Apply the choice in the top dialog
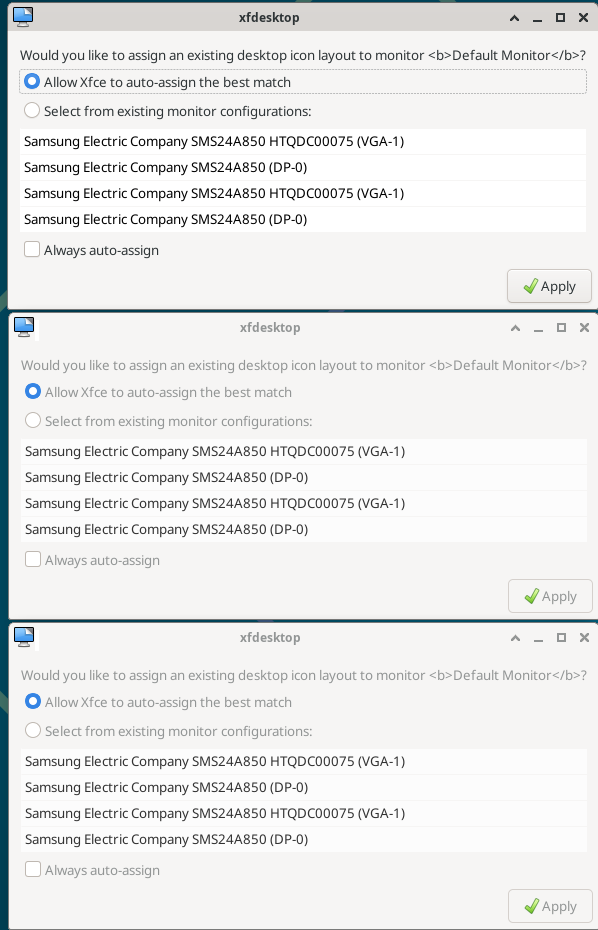 click(549, 286)
